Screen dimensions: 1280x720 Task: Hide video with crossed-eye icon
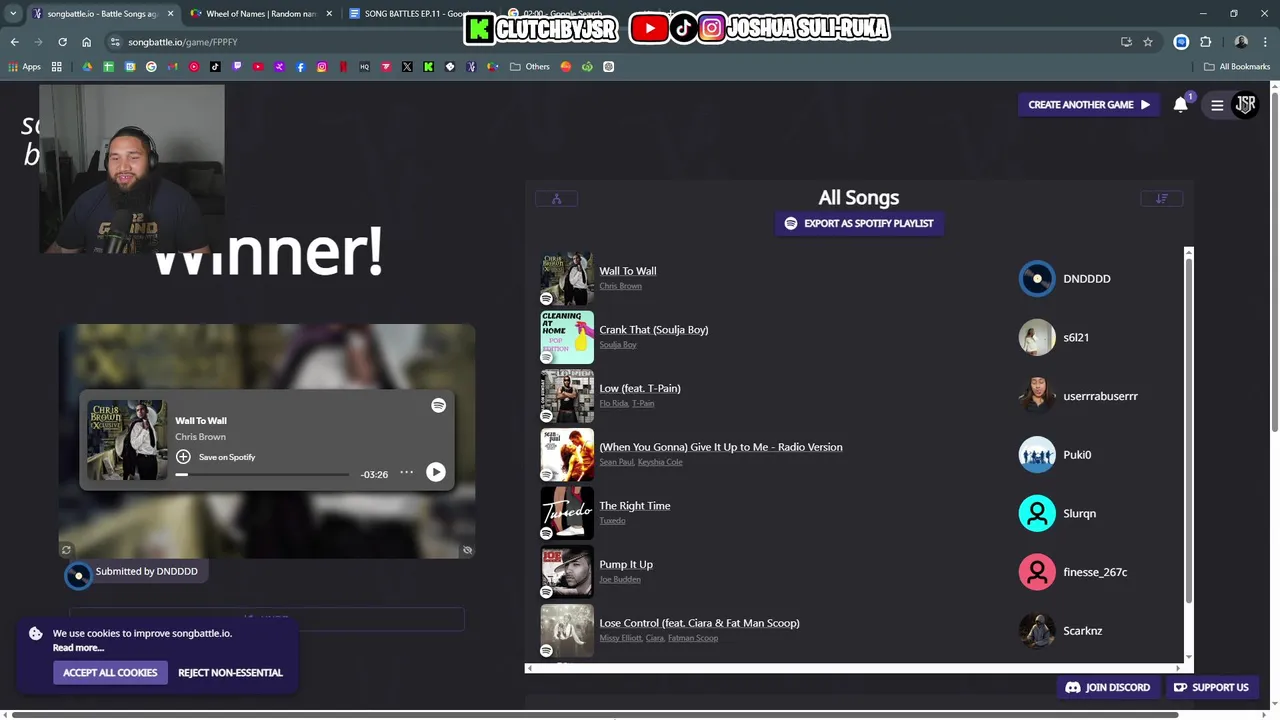[x=467, y=550]
